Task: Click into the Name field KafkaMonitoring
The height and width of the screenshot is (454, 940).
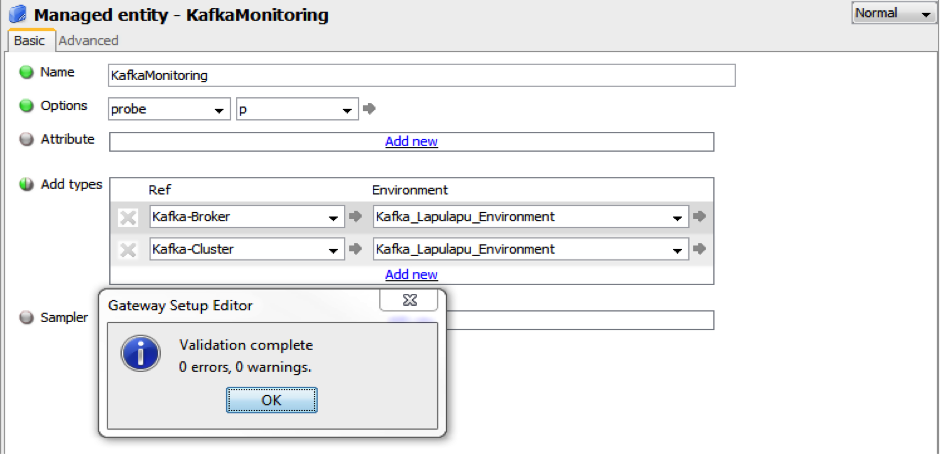Action: 421,76
